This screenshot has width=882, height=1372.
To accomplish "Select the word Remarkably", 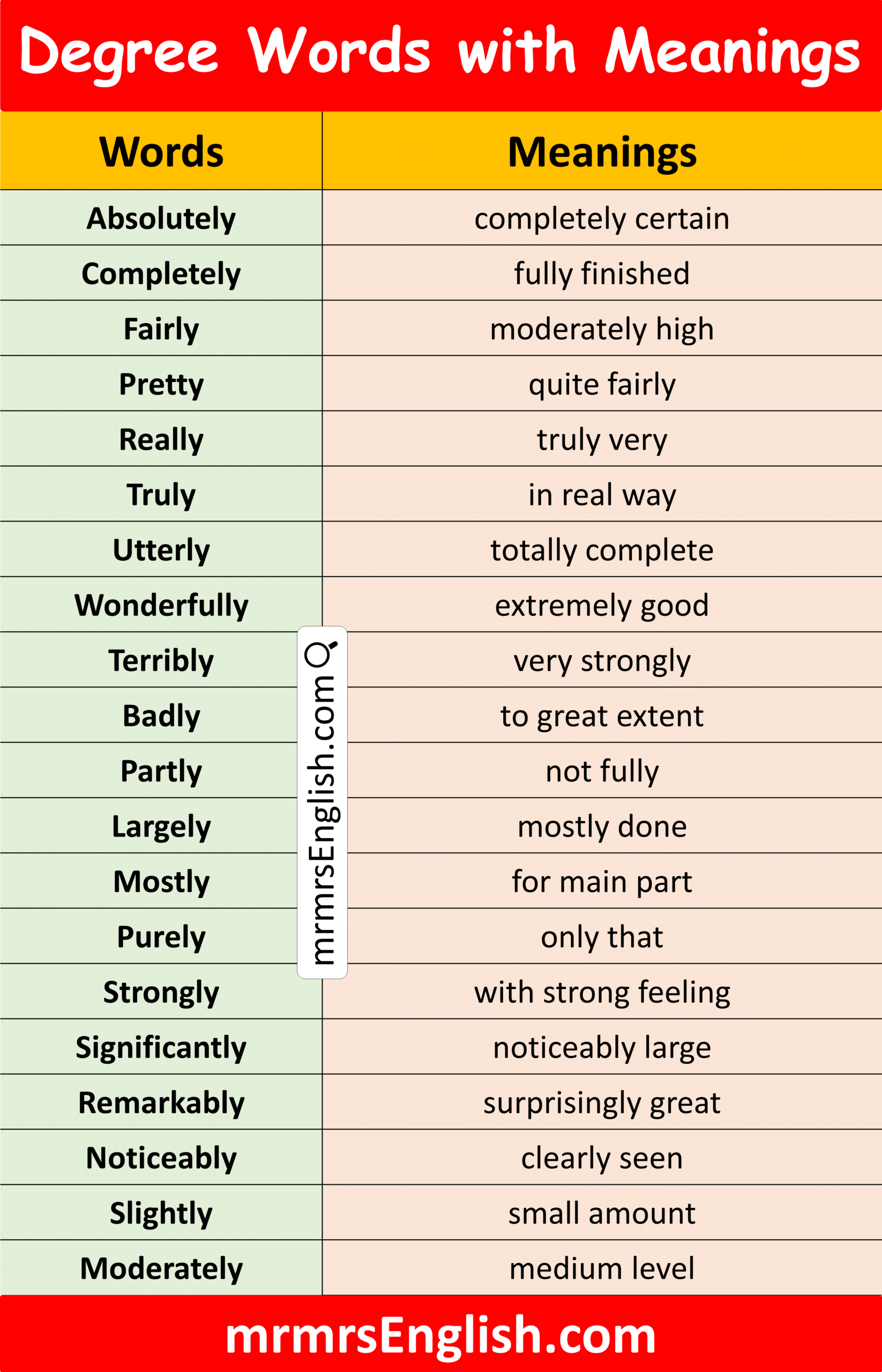I will (x=161, y=1103).
